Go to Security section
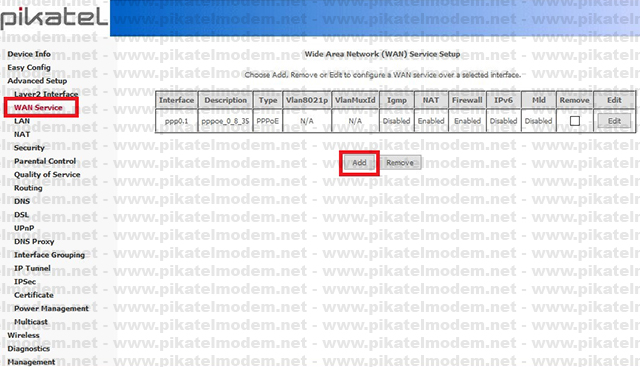This screenshot has width=640, height=367. [x=29, y=148]
